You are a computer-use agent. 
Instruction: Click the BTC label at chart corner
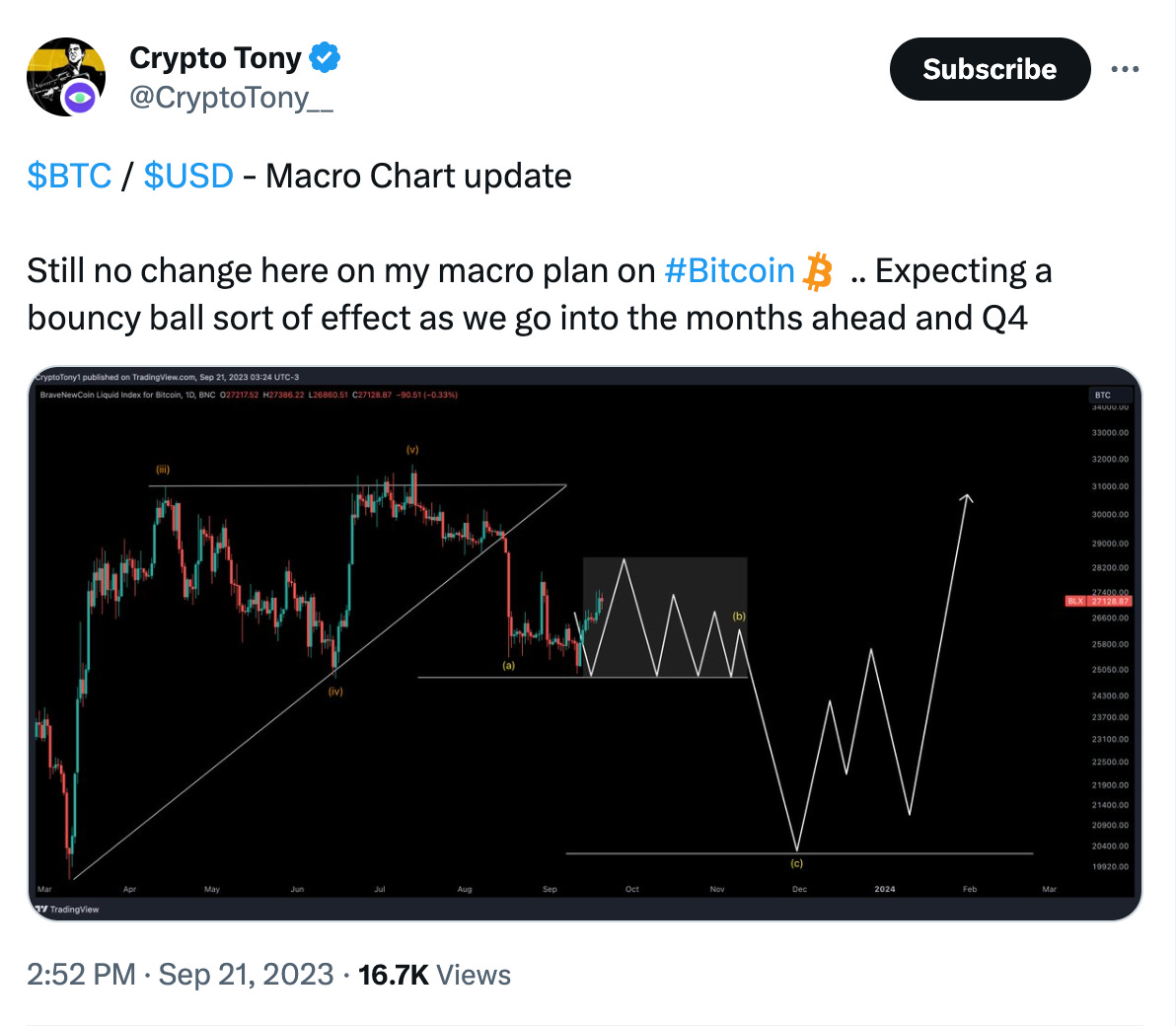point(1103,395)
